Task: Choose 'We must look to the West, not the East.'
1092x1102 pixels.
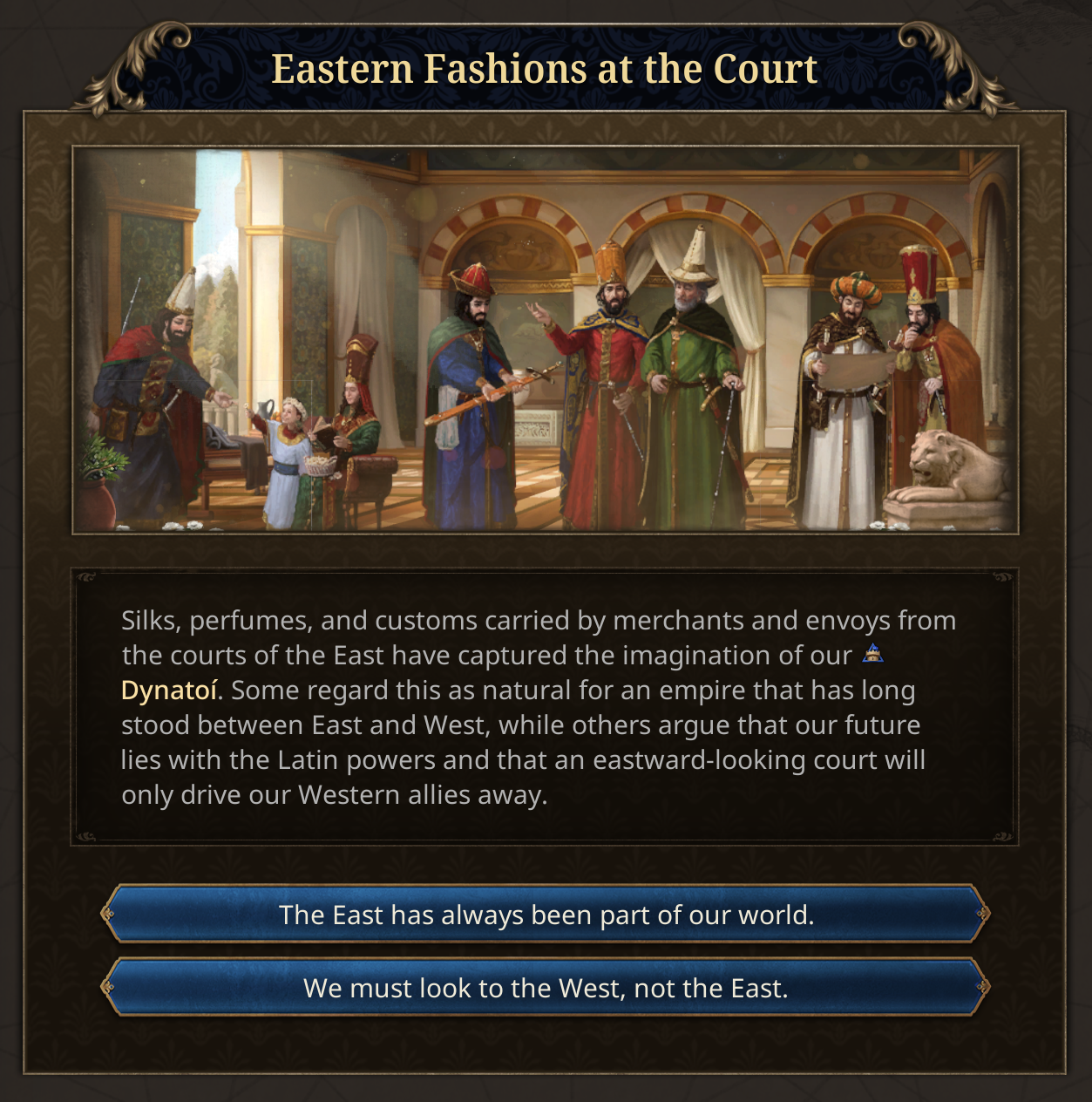Action: click(x=546, y=987)
